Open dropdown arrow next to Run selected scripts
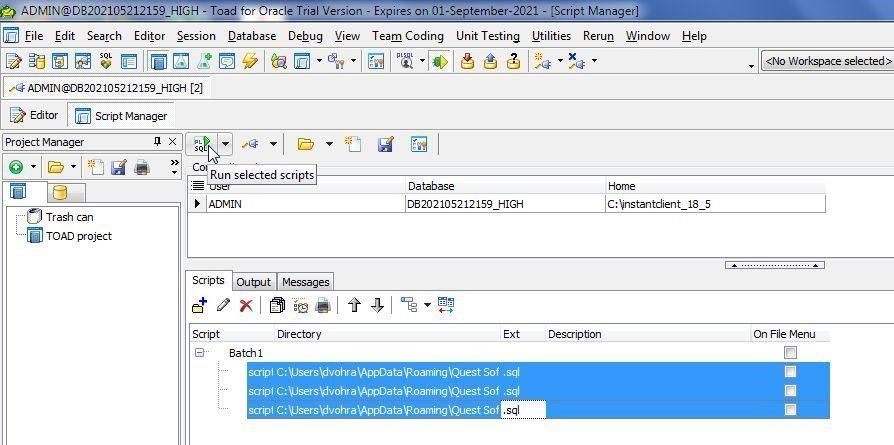This screenshot has height=445, width=894. click(x=226, y=144)
